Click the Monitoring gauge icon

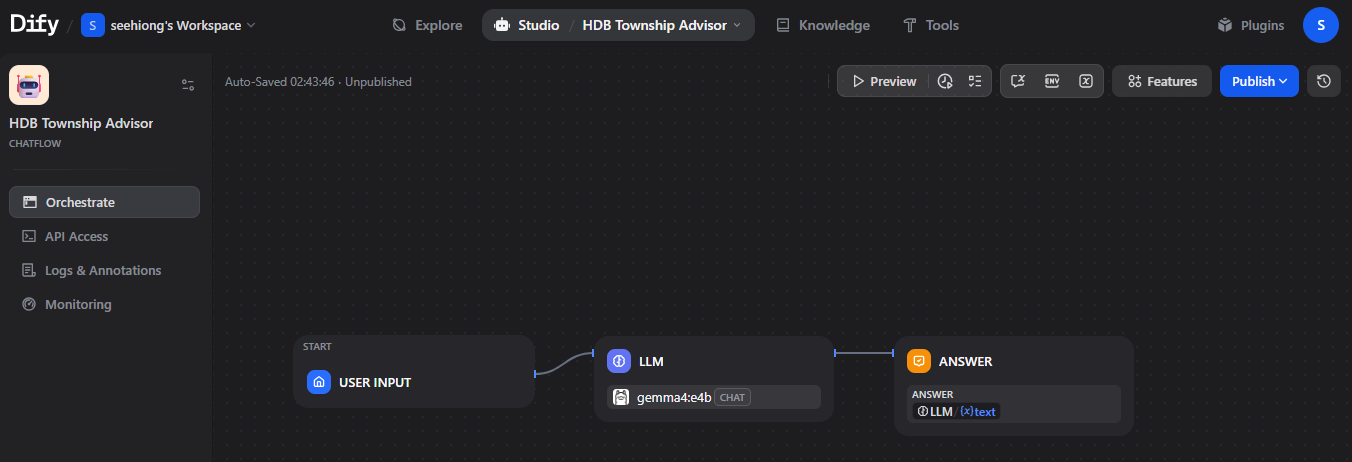pos(29,304)
